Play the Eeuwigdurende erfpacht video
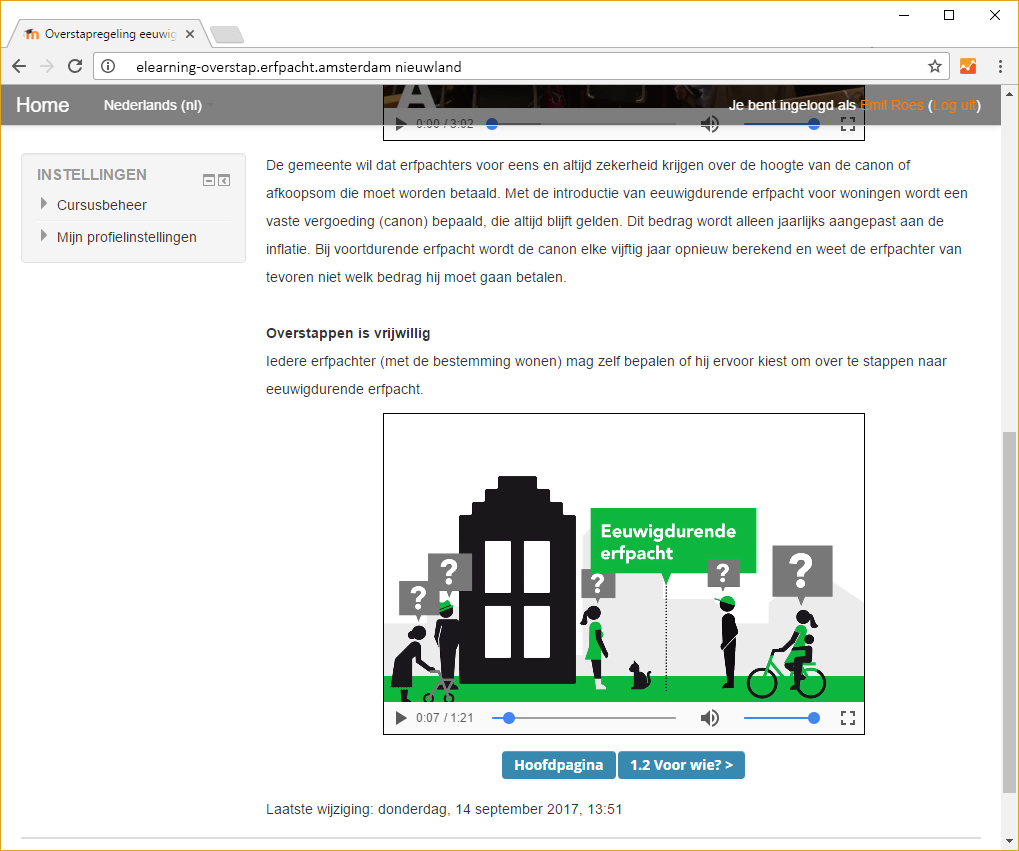The height and width of the screenshot is (851, 1019). coord(401,718)
